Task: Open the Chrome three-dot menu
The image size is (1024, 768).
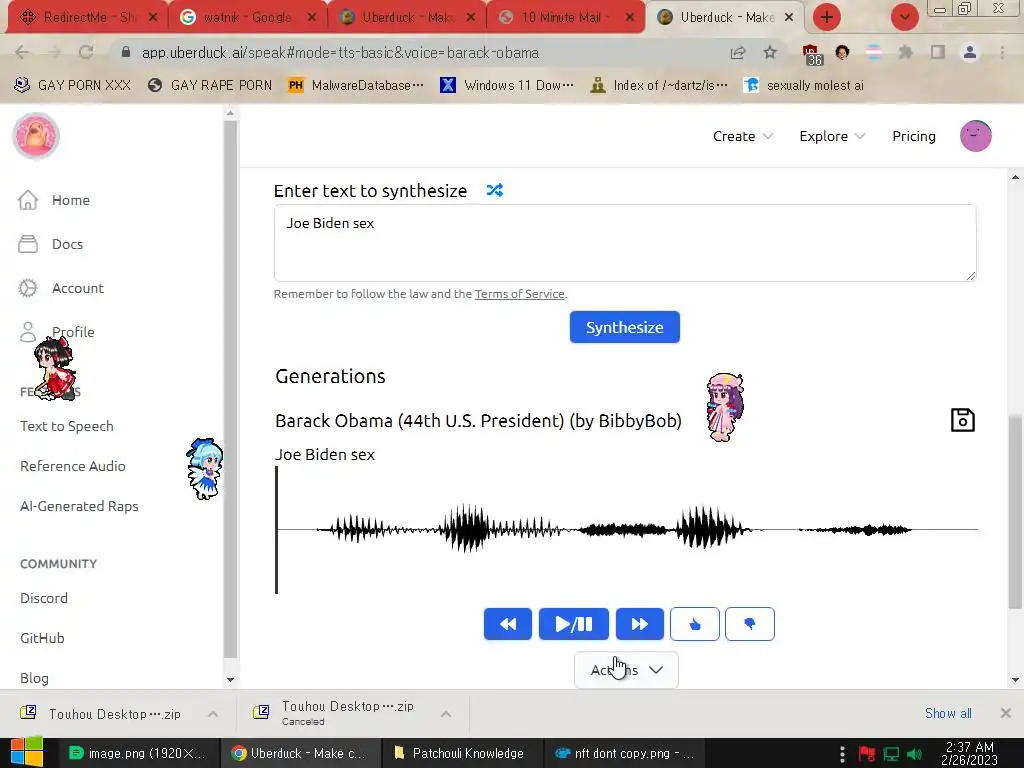Action: pyautogui.click(x=1002, y=52)
